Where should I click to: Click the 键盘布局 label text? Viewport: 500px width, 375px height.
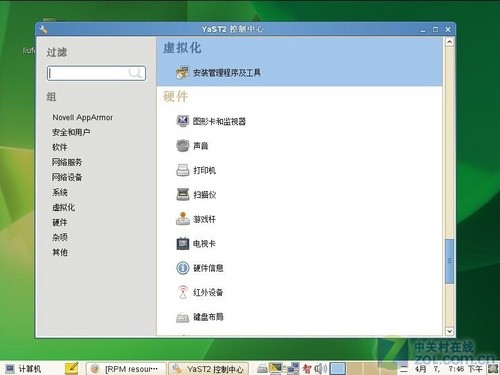208,317
